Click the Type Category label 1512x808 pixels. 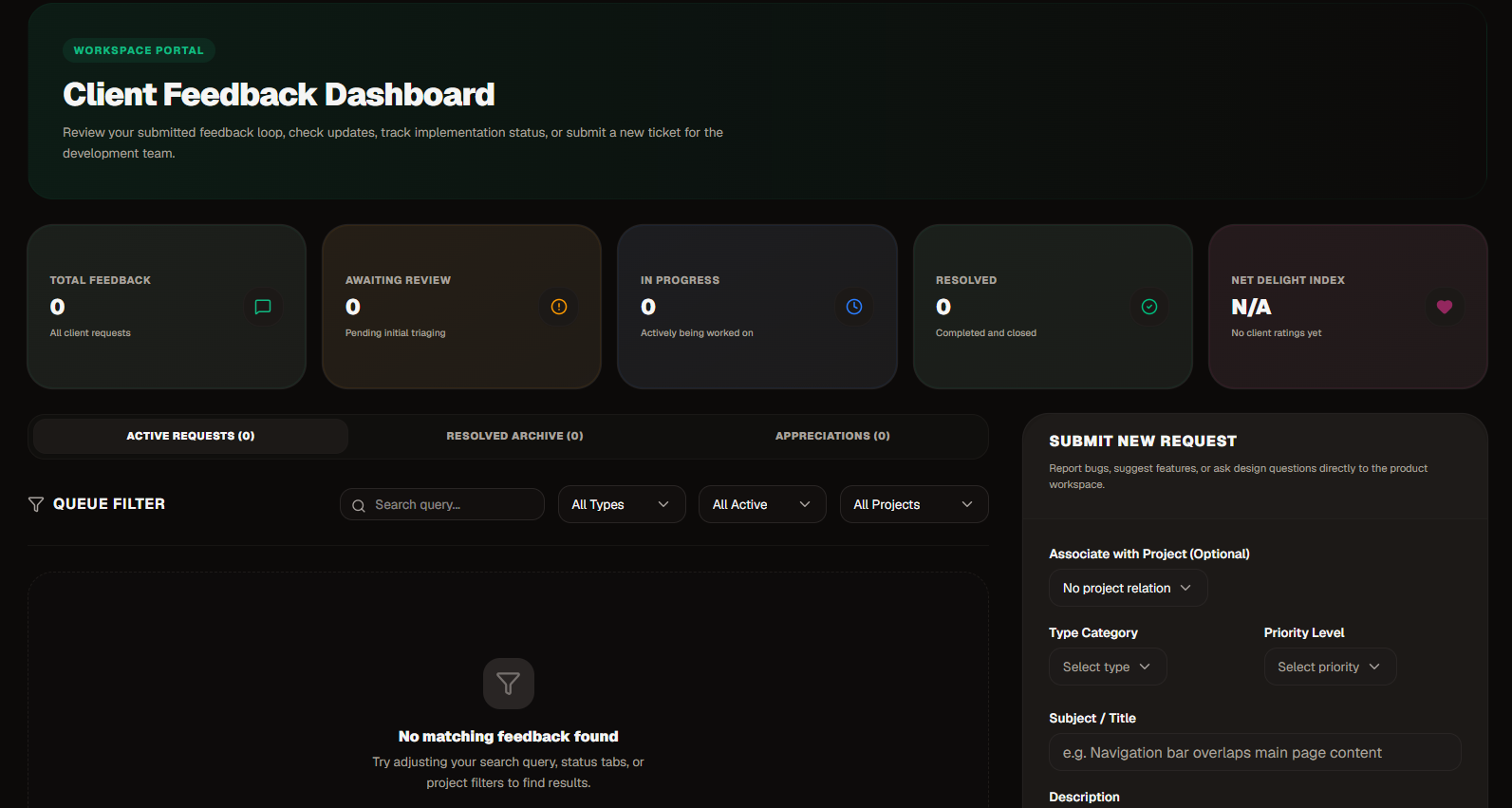click(1093, 632)
